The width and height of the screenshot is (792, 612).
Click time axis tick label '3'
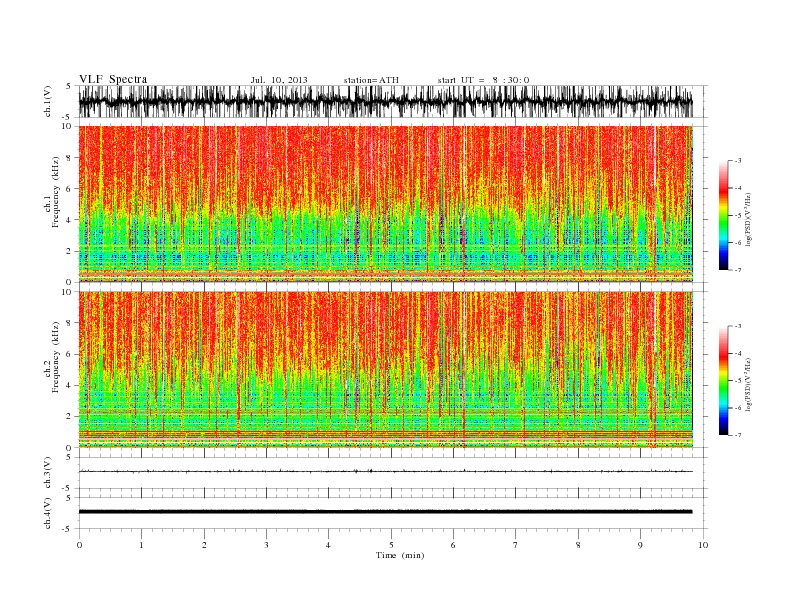266,545
